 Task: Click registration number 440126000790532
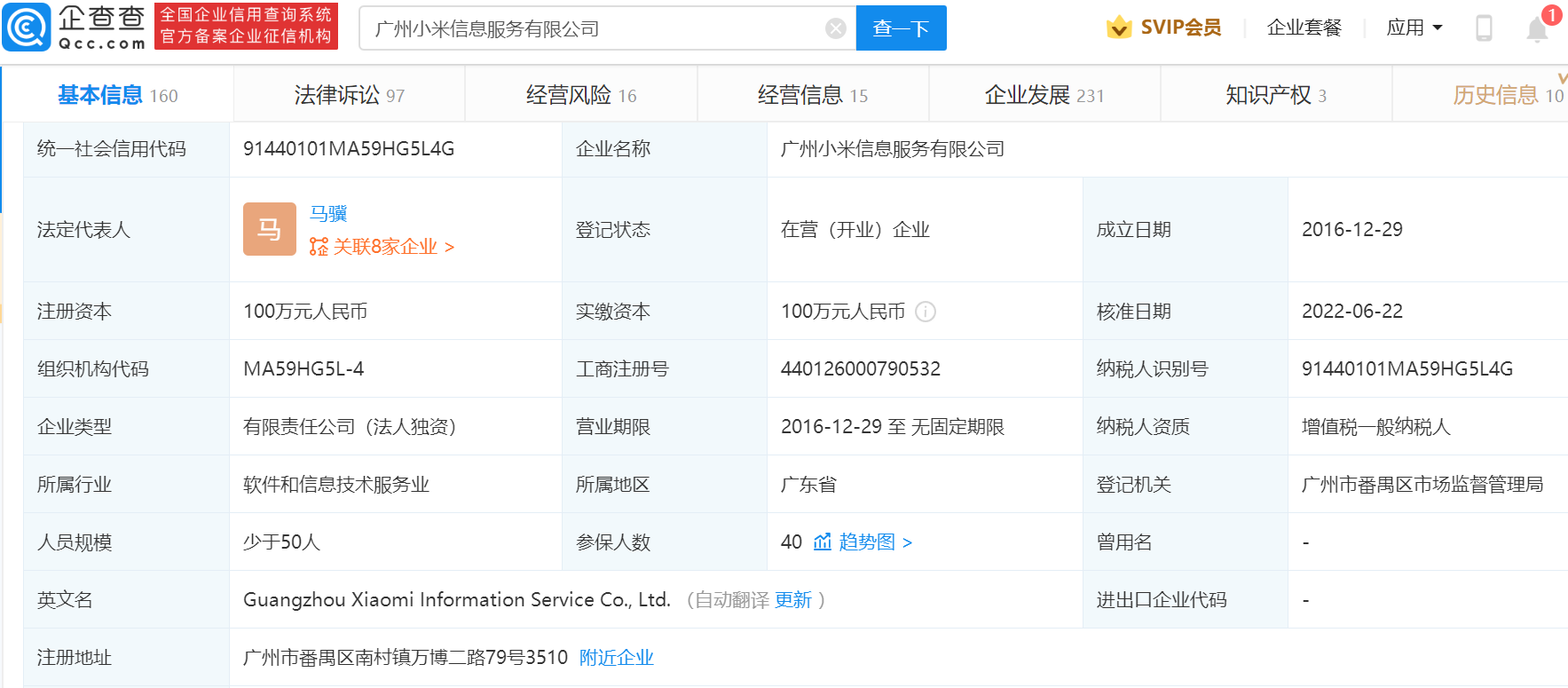click(x=861, y=368)
